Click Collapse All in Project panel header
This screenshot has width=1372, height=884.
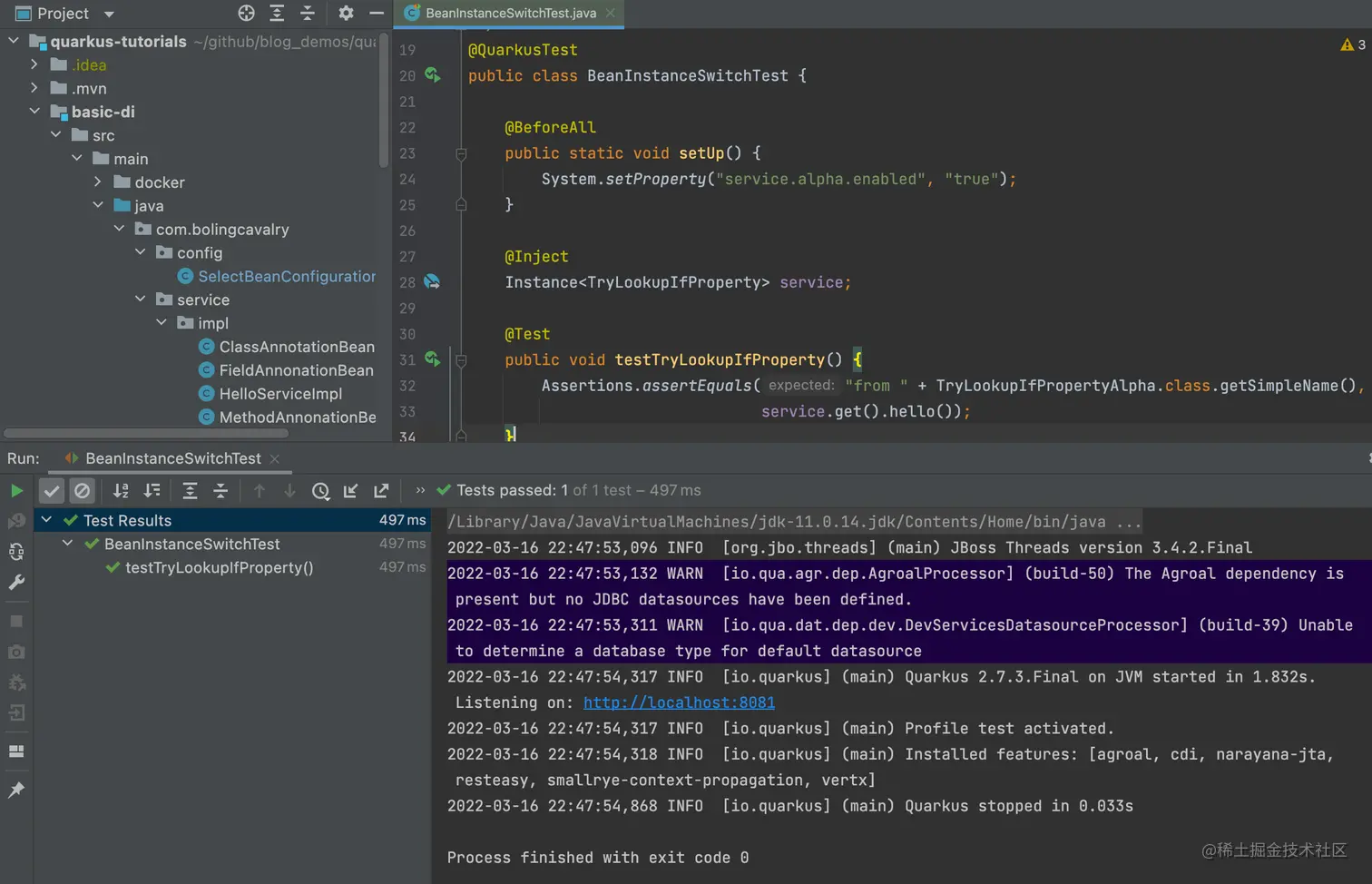pos(308,13)
